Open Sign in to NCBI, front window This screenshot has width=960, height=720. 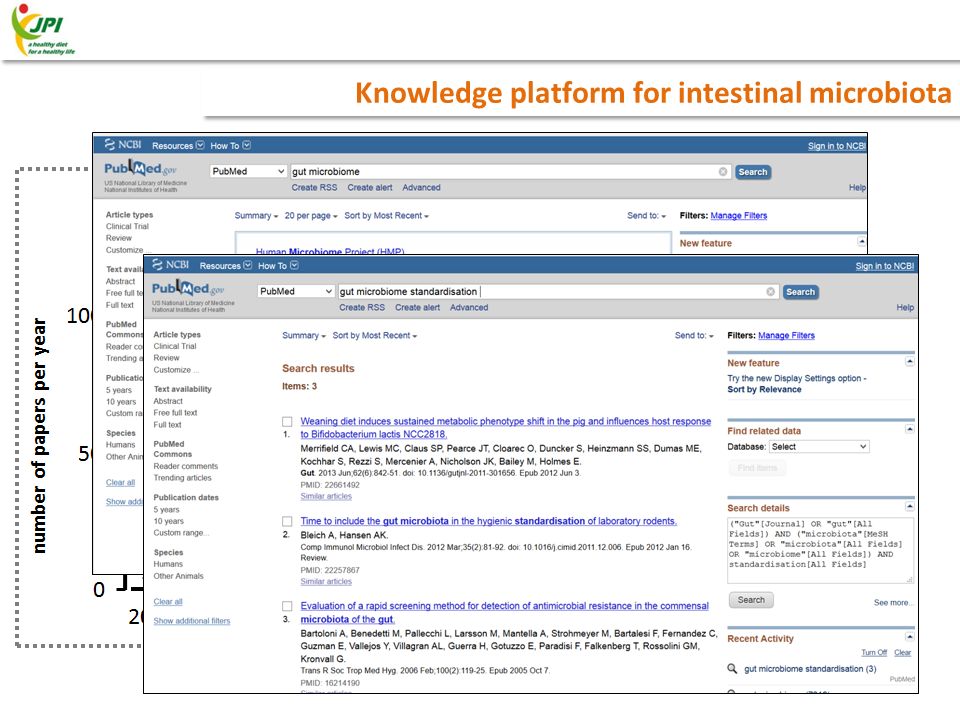point(885,266)
